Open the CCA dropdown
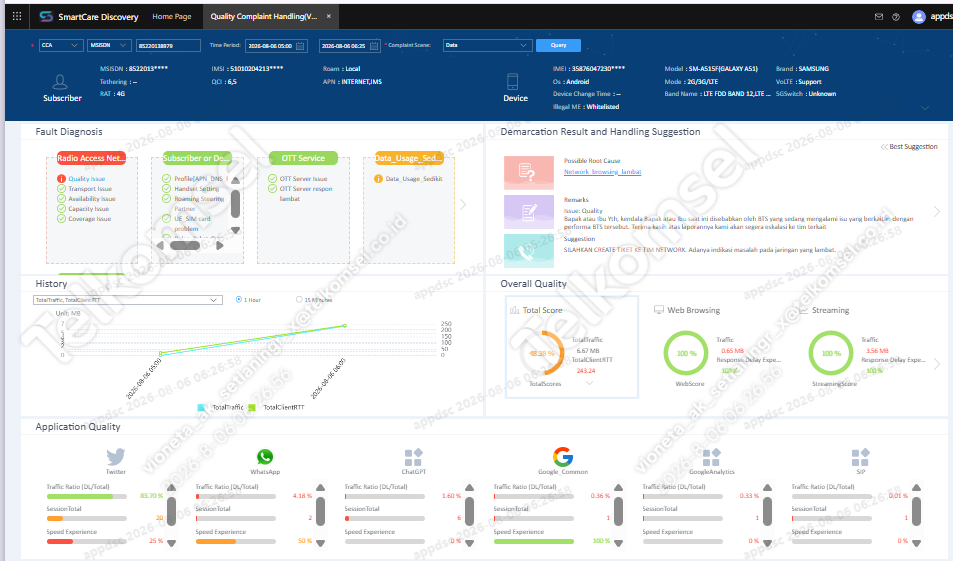Screen dimensions: 953x561 coord(61,46)
